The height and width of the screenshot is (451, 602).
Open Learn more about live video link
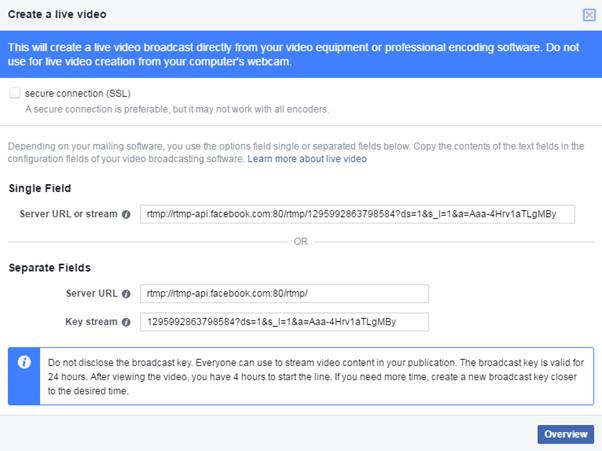[x=307, y=159]
